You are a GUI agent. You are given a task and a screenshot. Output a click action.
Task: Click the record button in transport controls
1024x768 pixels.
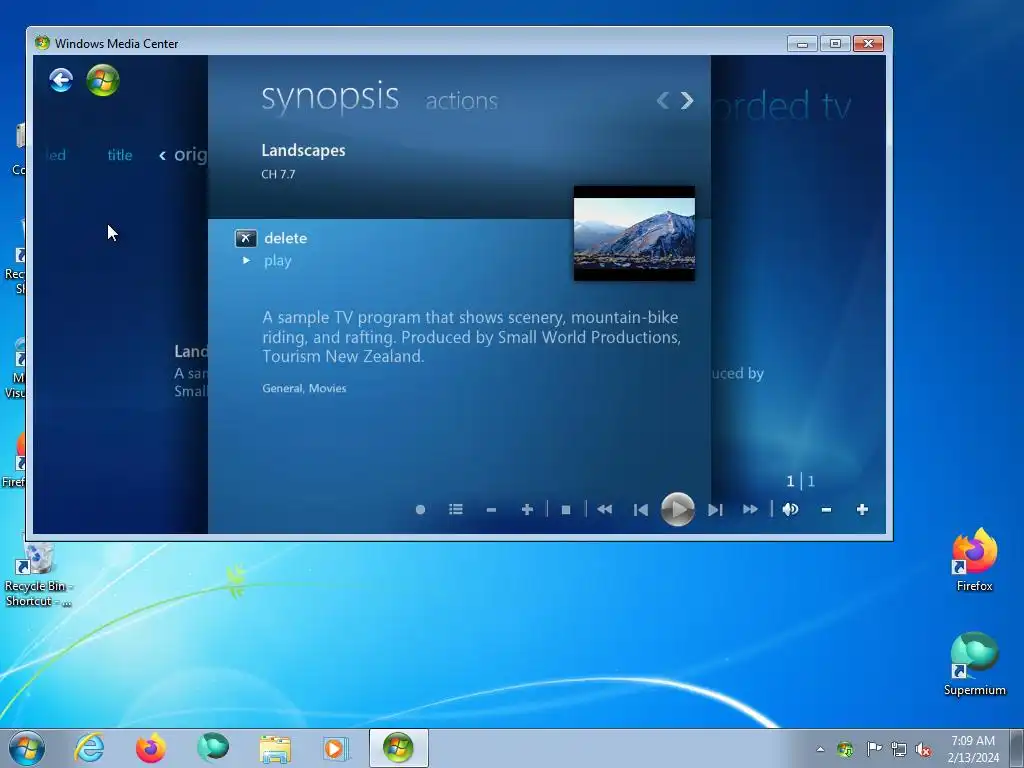[421, 509]
